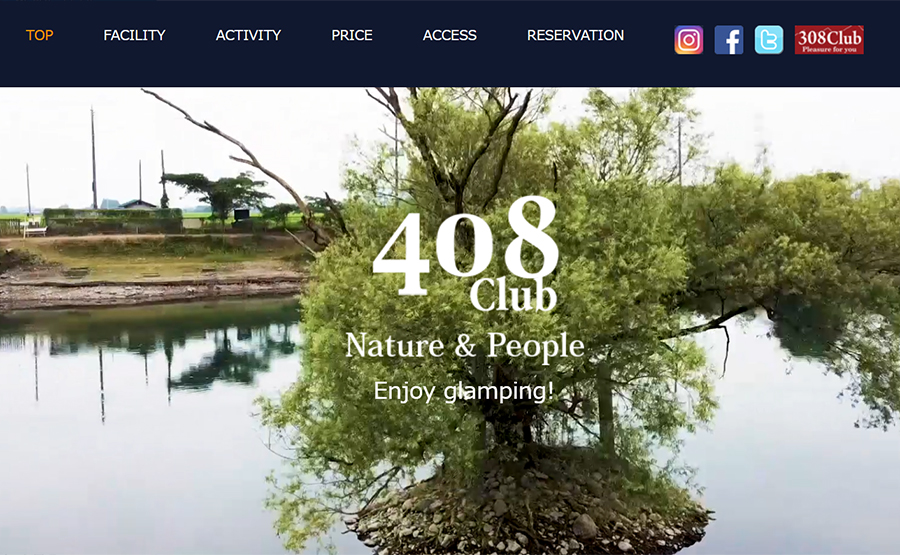This screenshot has width=900, height=555.
Task: Open the RESERVATION page
Action: tap(575, 35)
